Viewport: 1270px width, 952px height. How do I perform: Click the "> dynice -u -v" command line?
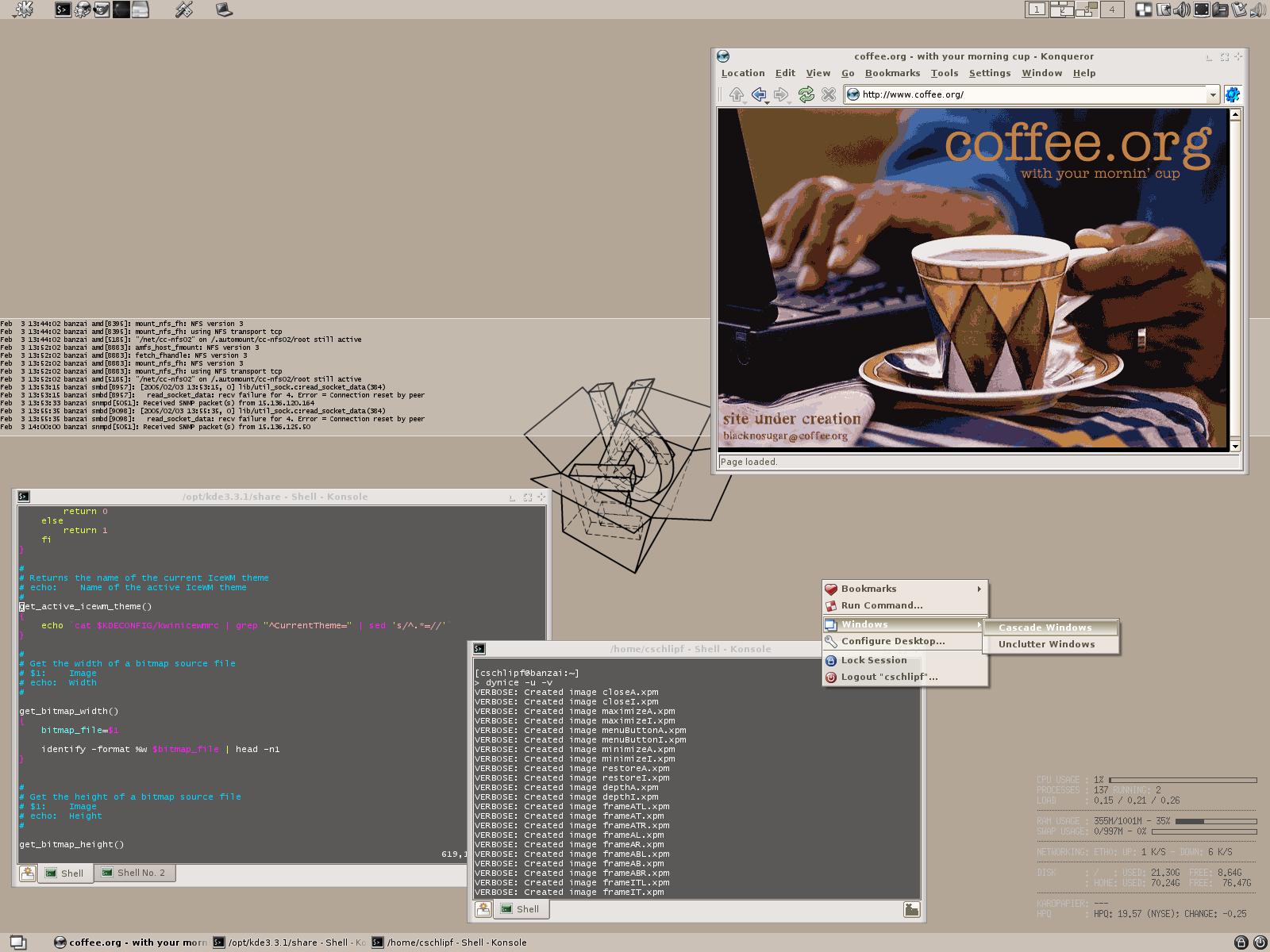514,682
